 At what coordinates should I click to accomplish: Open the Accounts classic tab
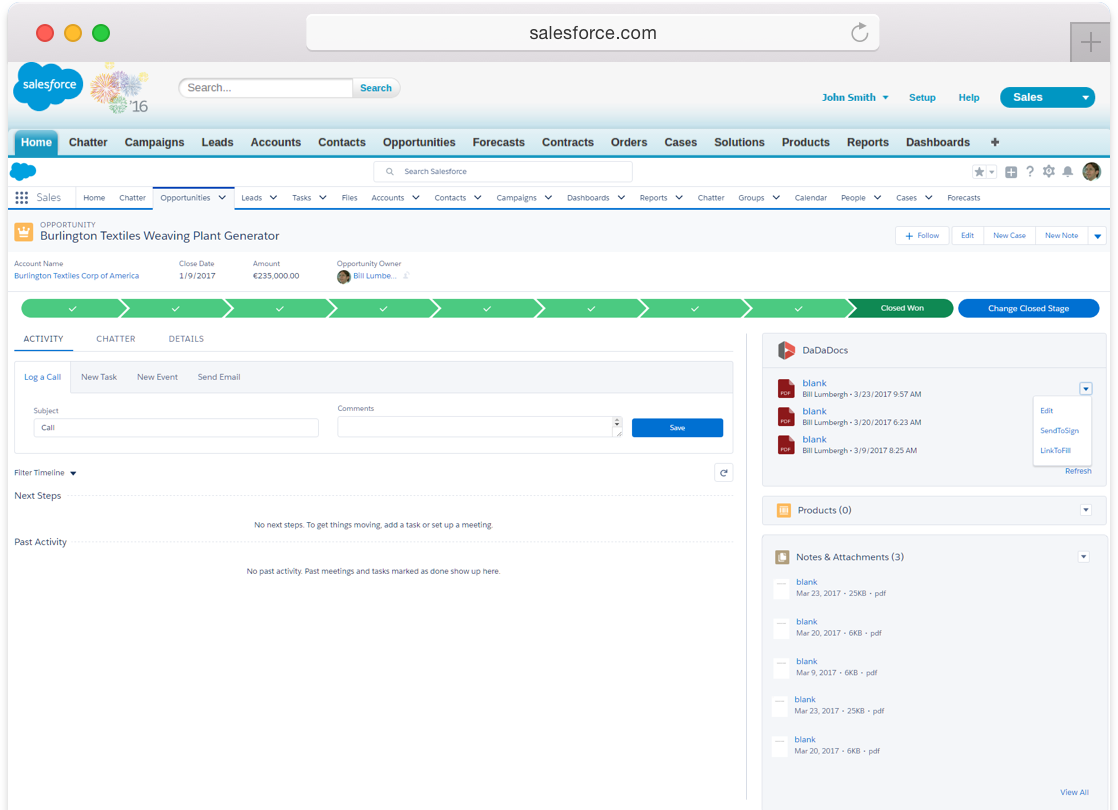point(275,143)
